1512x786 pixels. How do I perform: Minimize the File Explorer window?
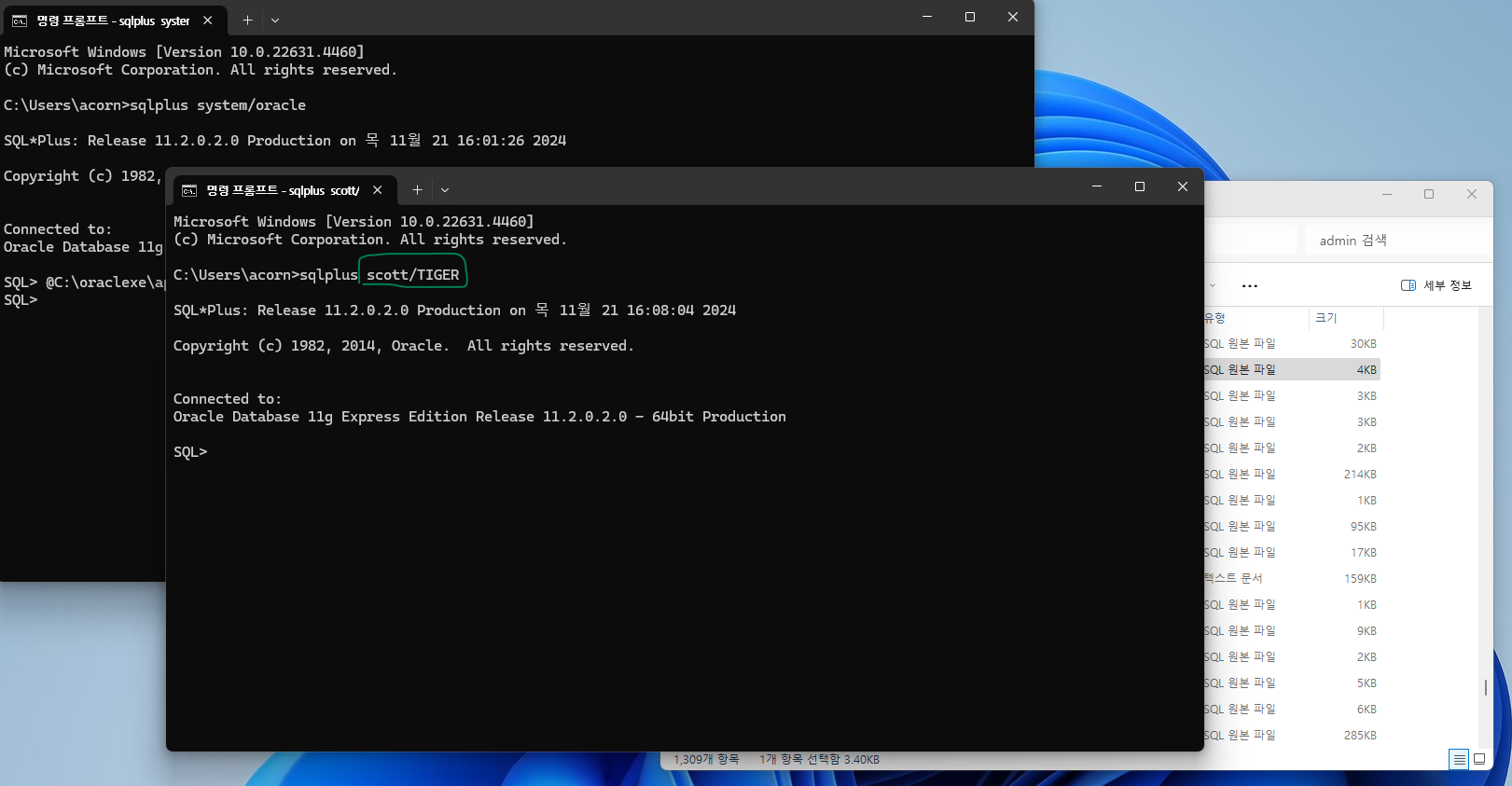pos(1387,194)
